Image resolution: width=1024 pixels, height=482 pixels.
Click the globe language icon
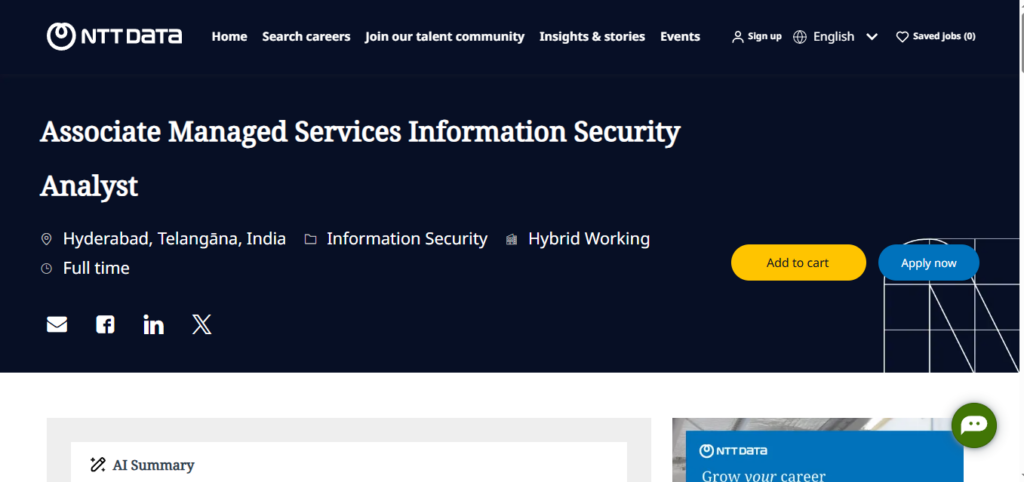click(799, 37)
